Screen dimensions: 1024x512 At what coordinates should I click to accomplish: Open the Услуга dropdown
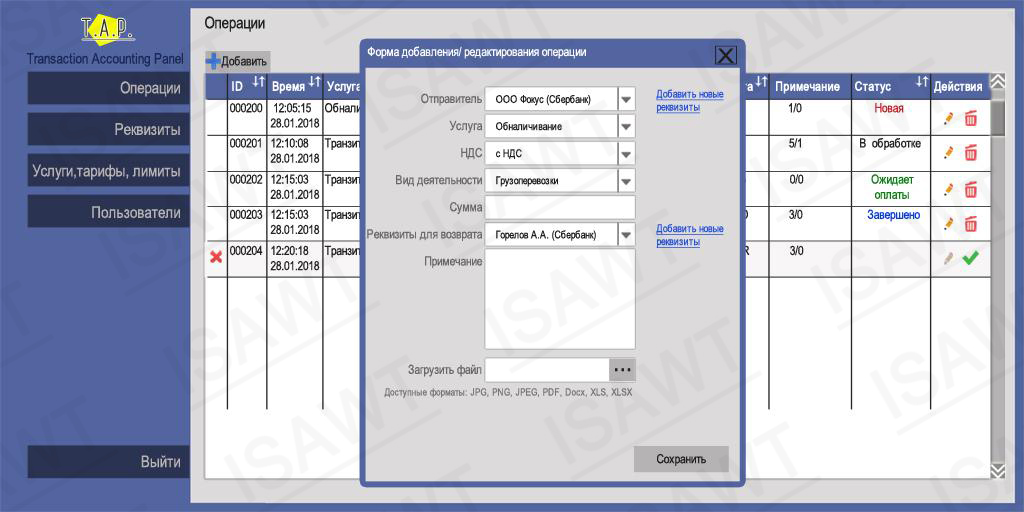tap(626, 127)
